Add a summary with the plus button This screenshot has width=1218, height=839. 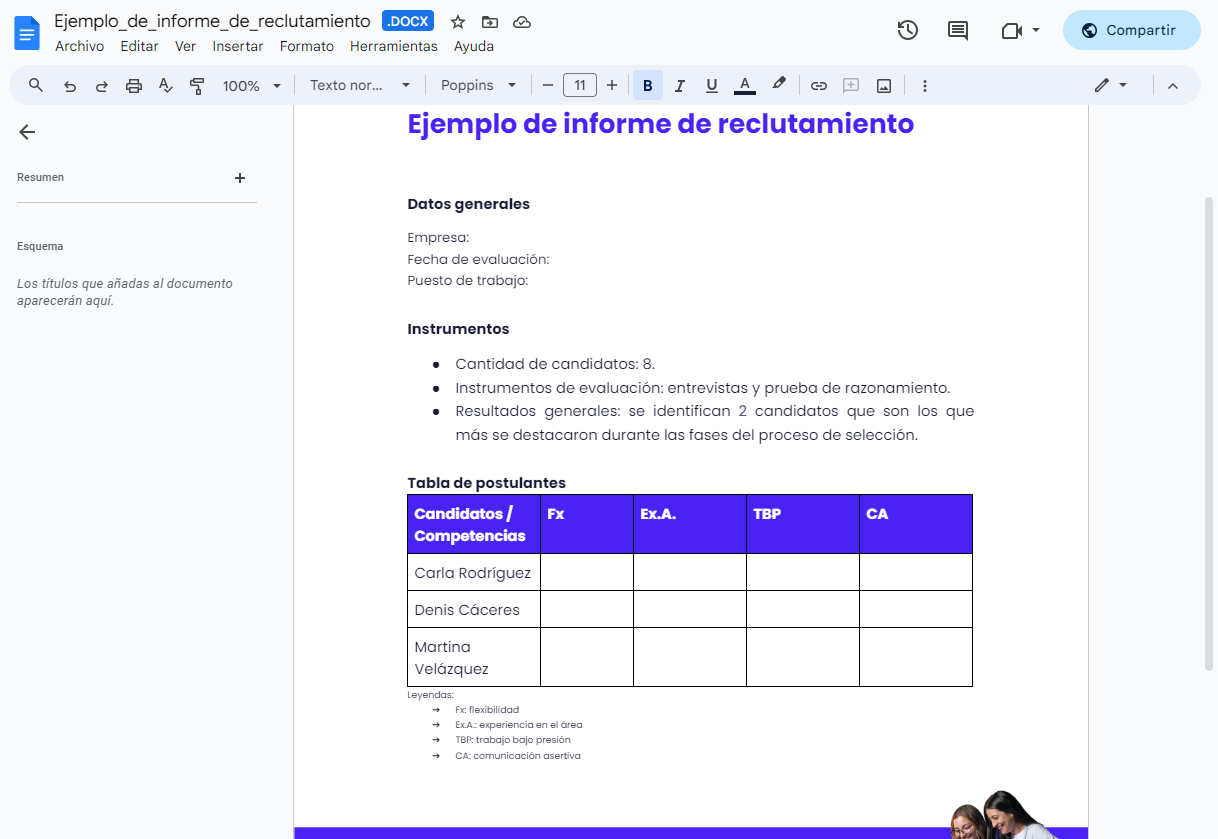[240, 178]
